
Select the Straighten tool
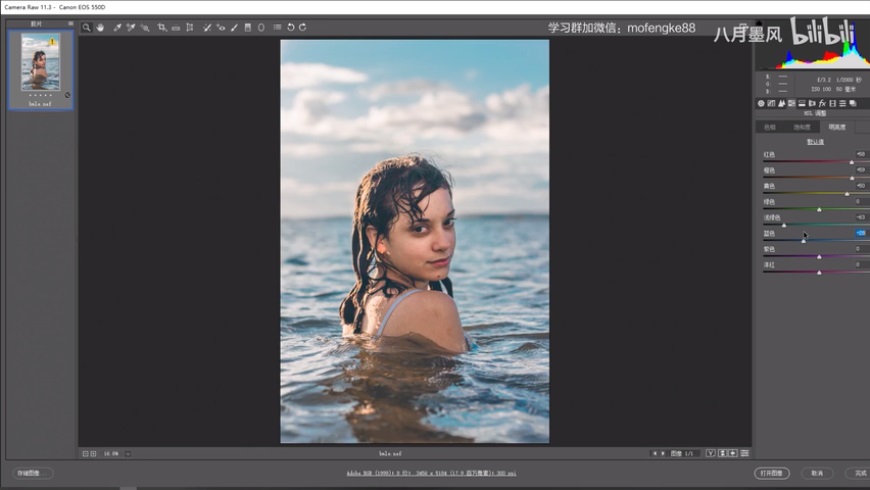click(x=176, y=27)
